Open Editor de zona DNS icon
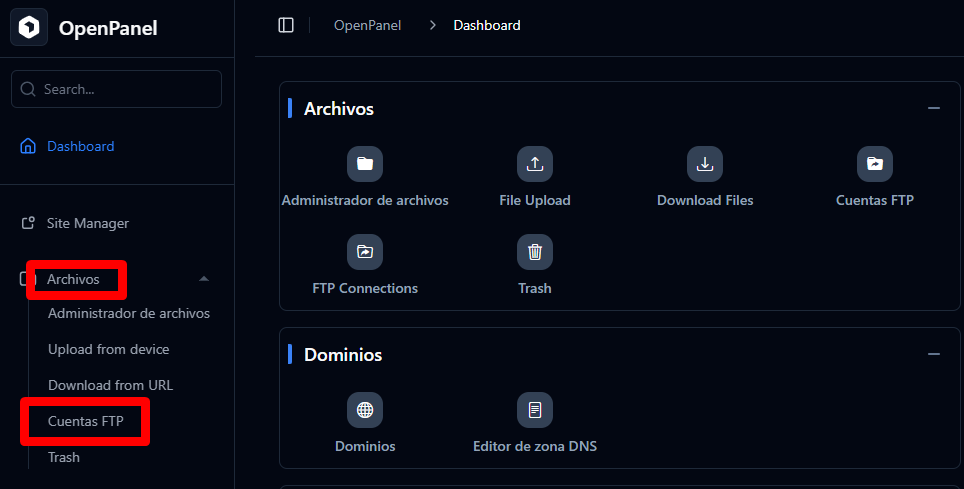 click(535, 410)
